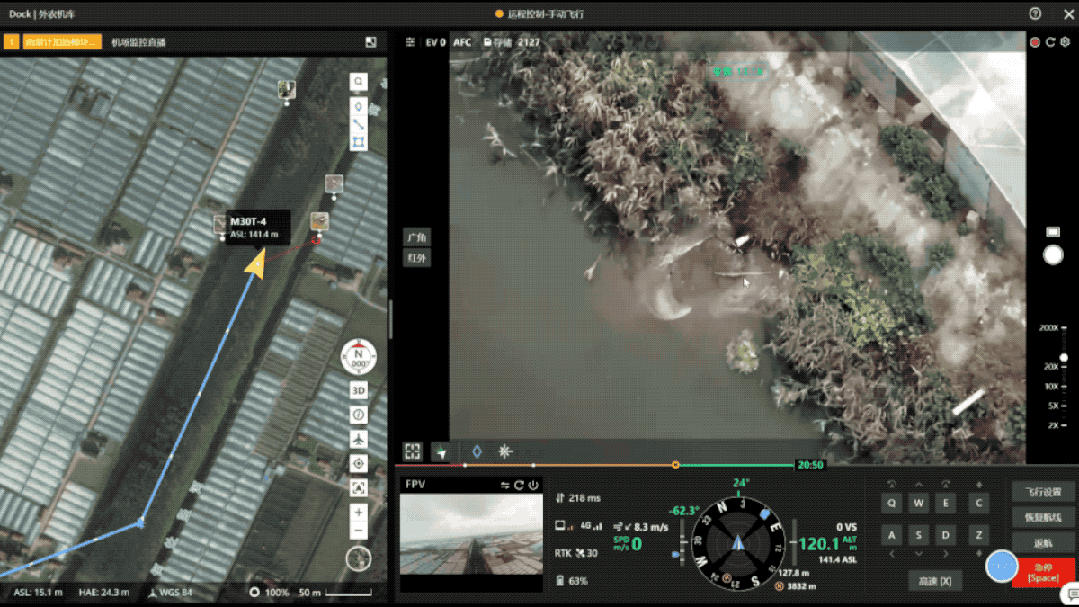
Task: Toggle the 3D map view
Action: point(359,390)
